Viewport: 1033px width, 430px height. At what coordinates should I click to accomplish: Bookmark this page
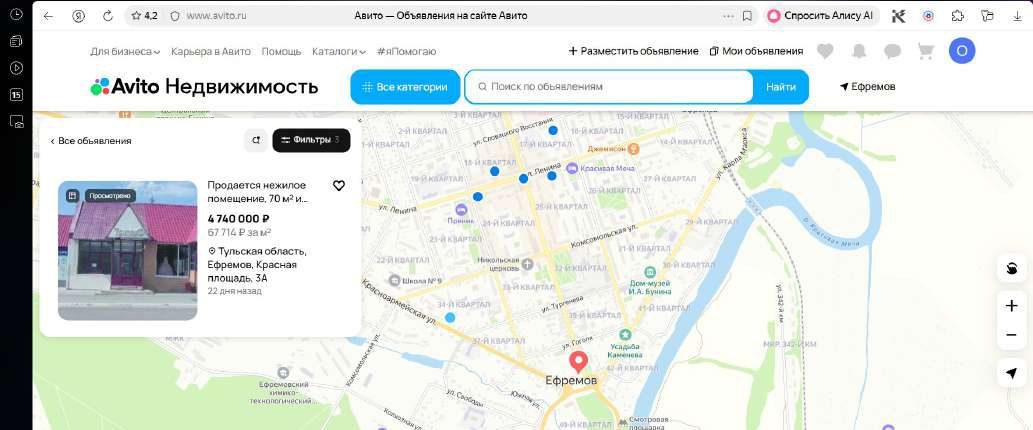(x=747, y=16)
